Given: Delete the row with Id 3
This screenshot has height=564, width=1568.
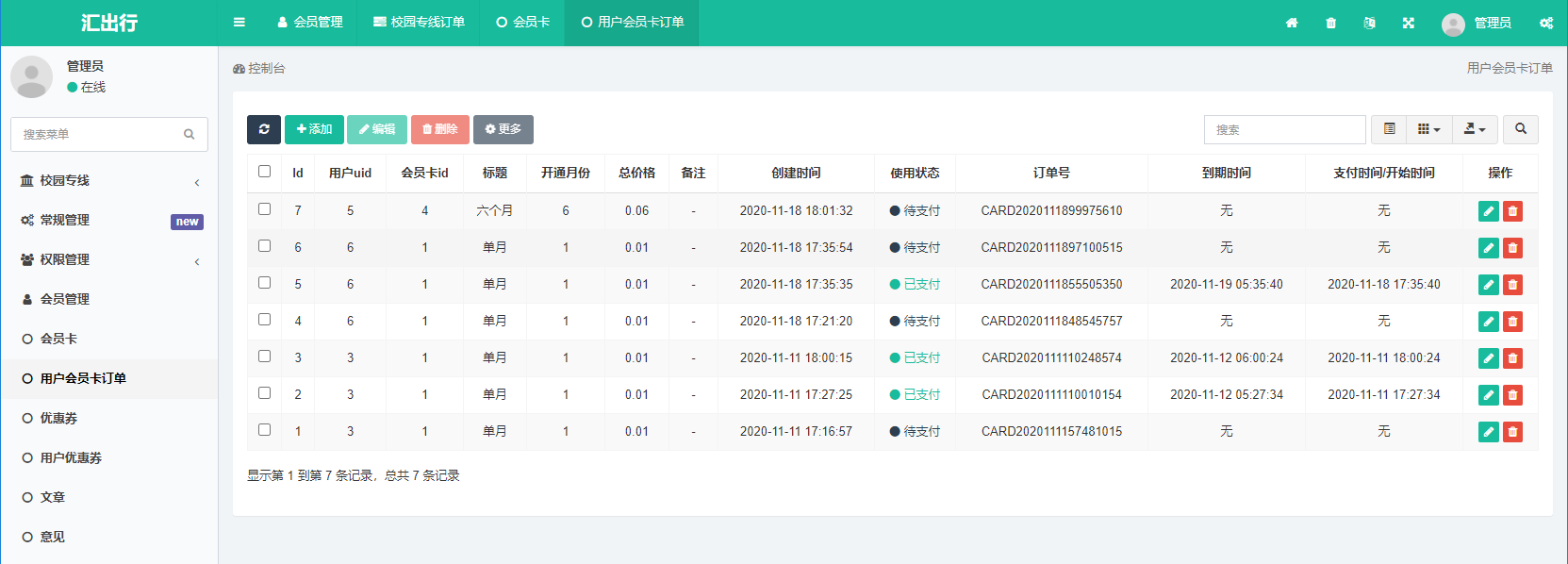Looking at the screenshot, I should click(x=1512, y=358).
